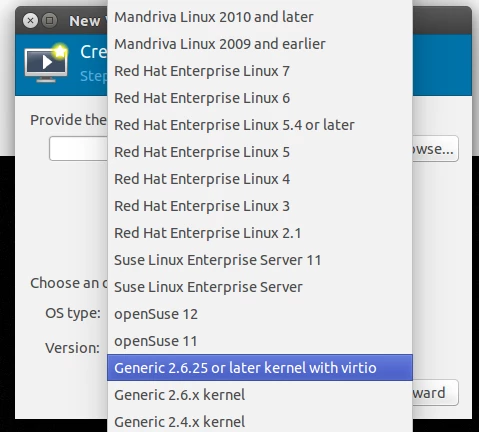This screenshot has height=432, width=479.
Task: Click the Forward button
Action: tap(435, 393)
